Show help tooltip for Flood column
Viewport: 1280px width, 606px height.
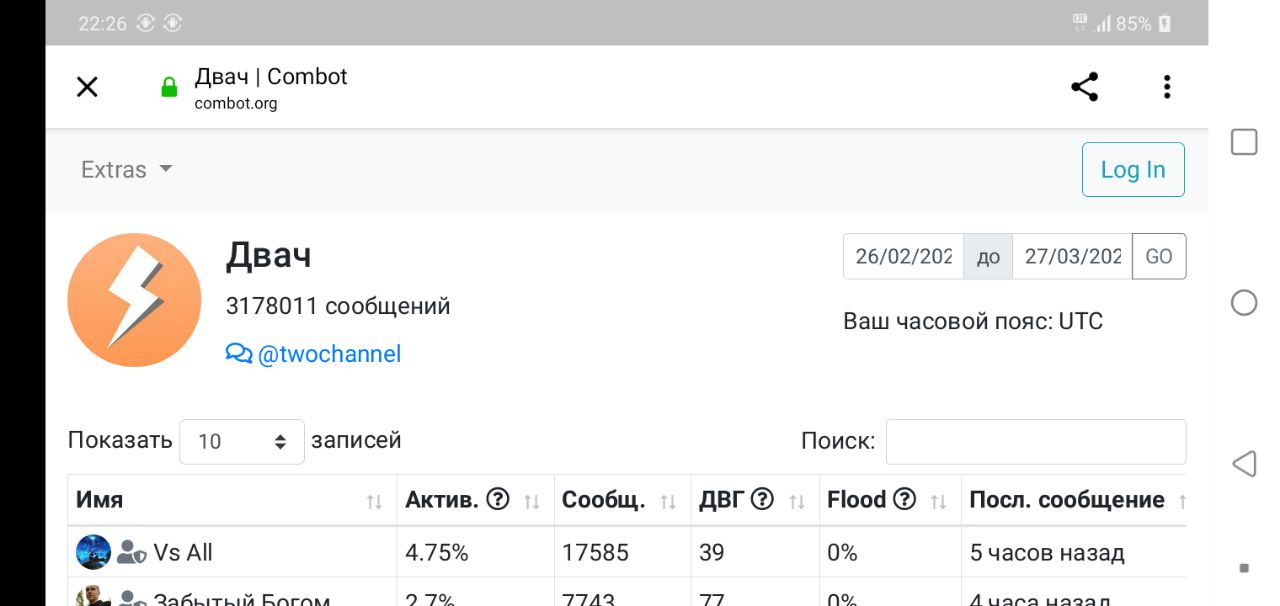(x=904, y=499)
